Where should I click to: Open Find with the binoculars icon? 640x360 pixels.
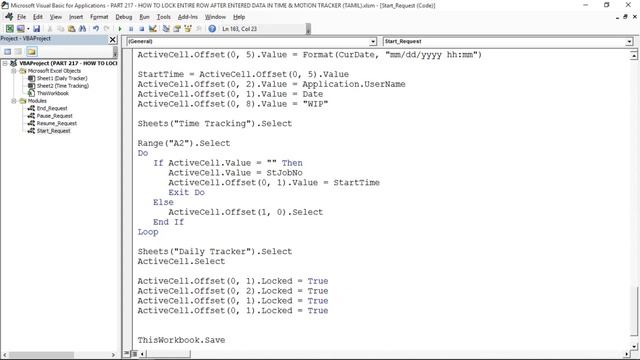tap(82, 29)
